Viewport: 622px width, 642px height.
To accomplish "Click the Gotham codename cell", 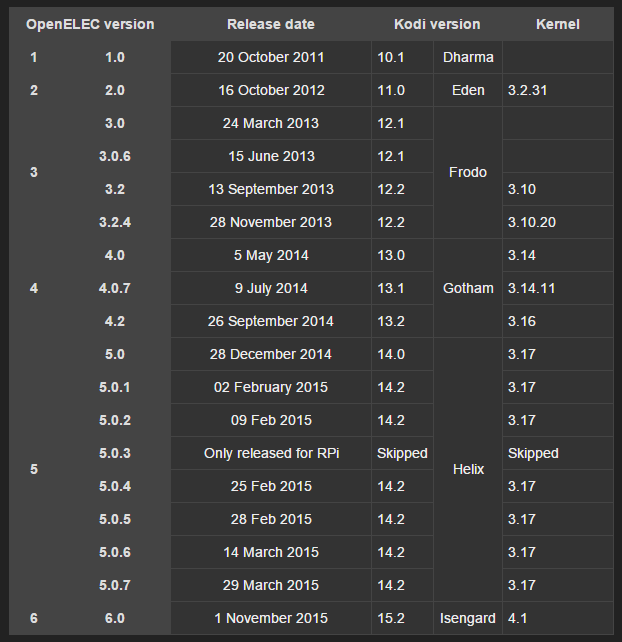I will coord(468,288).
